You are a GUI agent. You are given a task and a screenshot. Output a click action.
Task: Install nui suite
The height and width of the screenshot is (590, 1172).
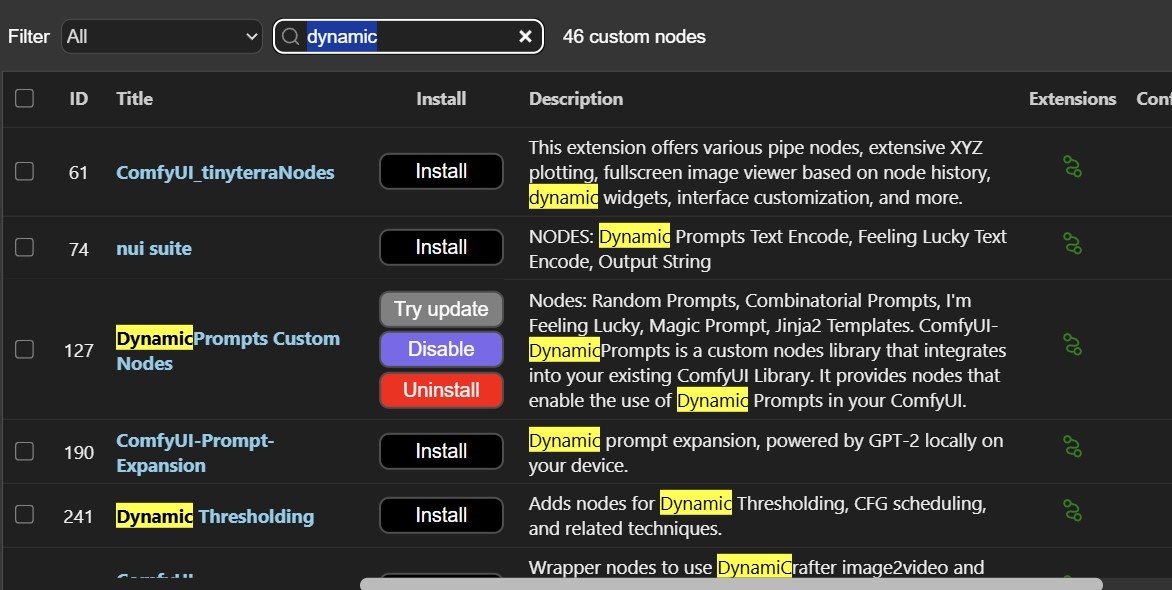point(441,248)
